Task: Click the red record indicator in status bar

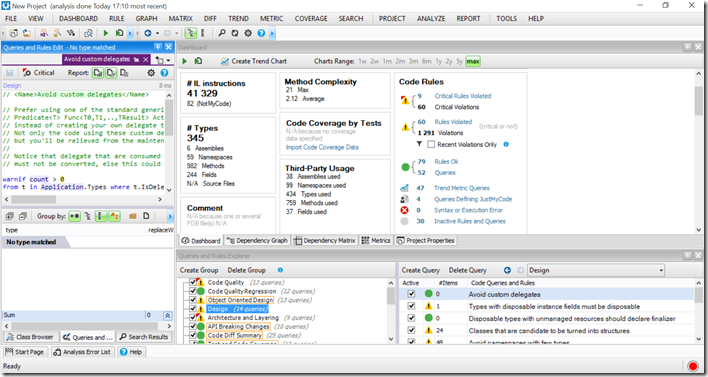Action: click(693, 366)
